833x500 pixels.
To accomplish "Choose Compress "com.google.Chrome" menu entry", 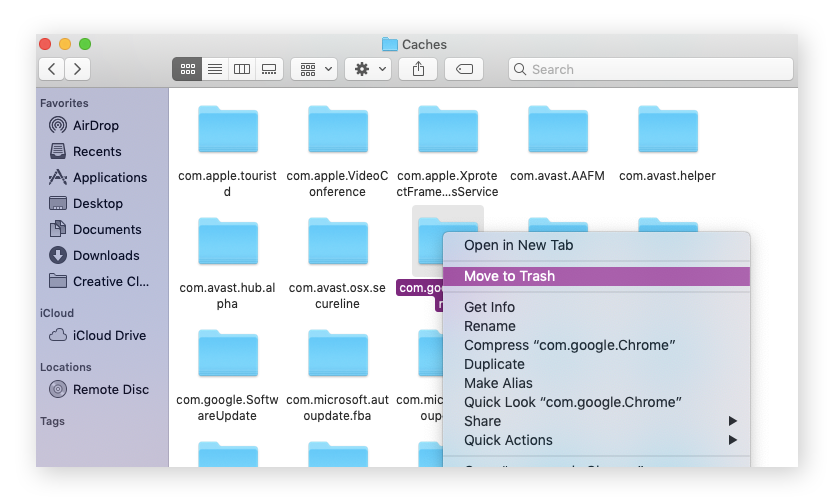I will click(569, 345).
